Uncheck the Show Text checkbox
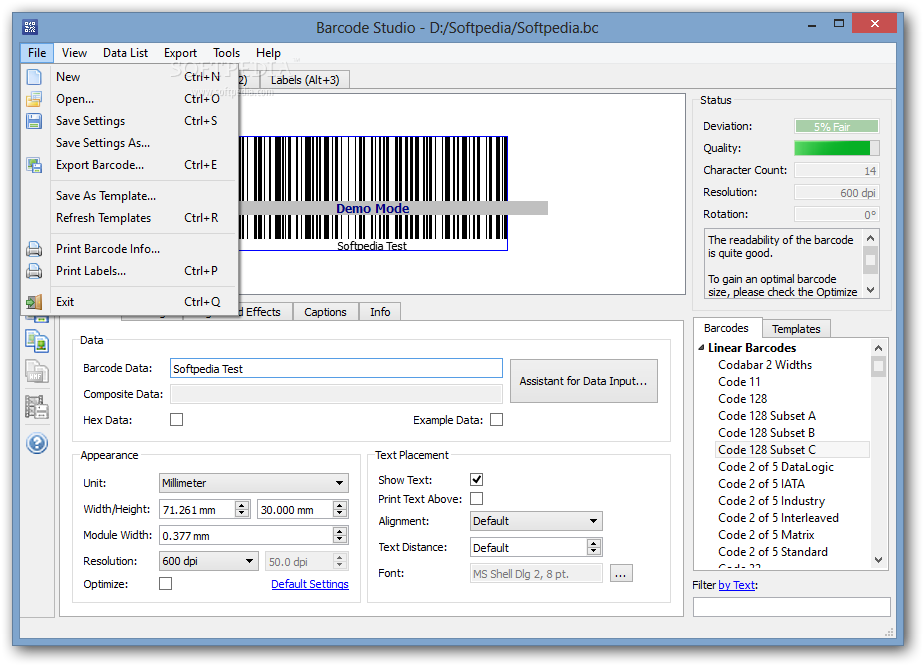The width and height of the screenshot is (924, 666). coord(477,480)
